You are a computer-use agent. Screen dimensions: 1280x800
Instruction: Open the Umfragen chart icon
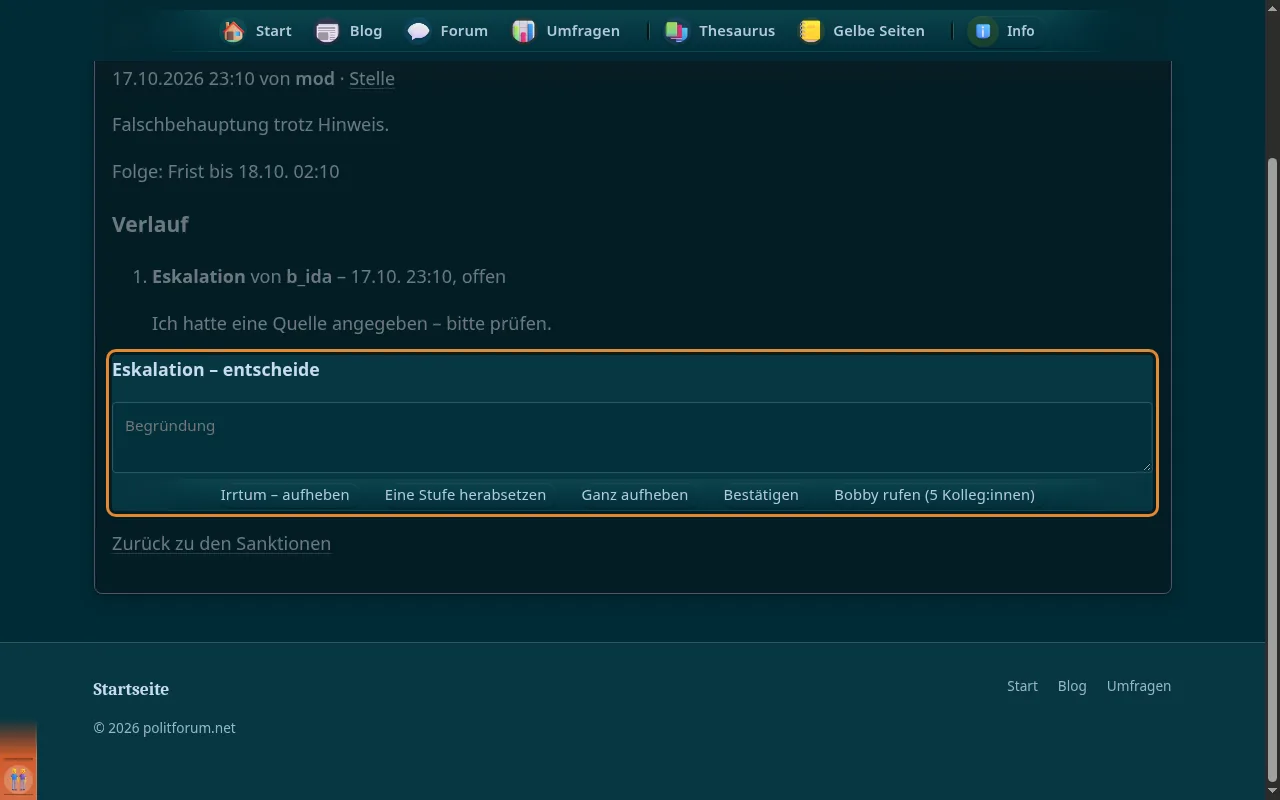pyautogui.click(x=524, y=31)
